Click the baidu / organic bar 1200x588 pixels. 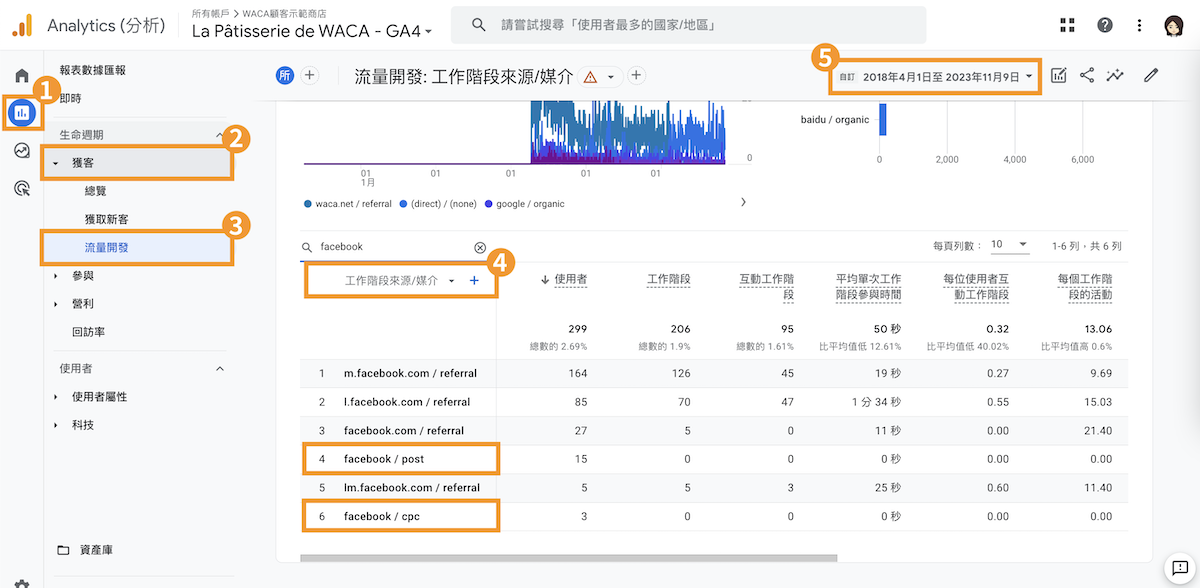[x=882, y=120]
